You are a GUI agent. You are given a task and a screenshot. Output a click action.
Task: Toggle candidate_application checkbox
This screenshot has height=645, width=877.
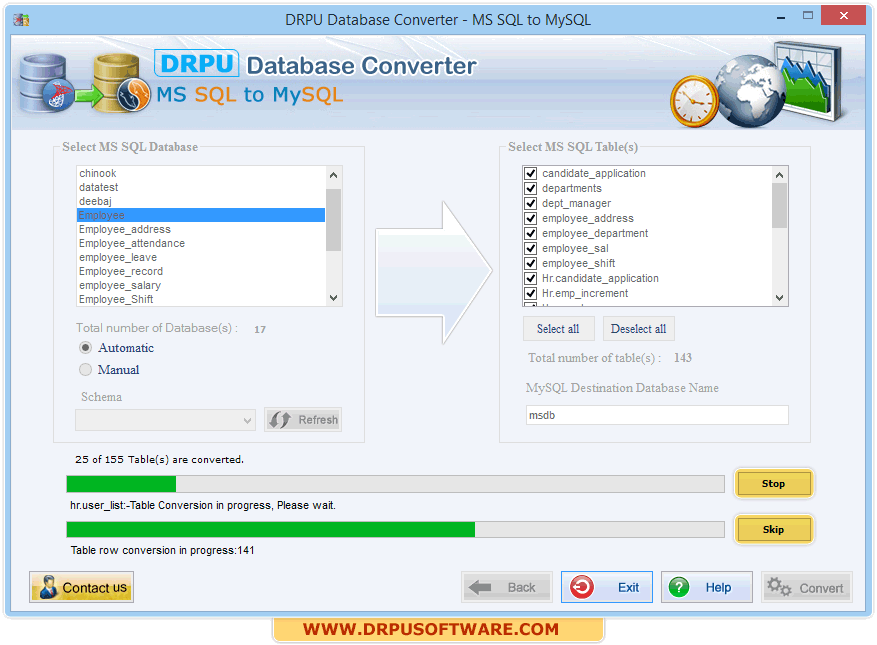click(531, 173)
